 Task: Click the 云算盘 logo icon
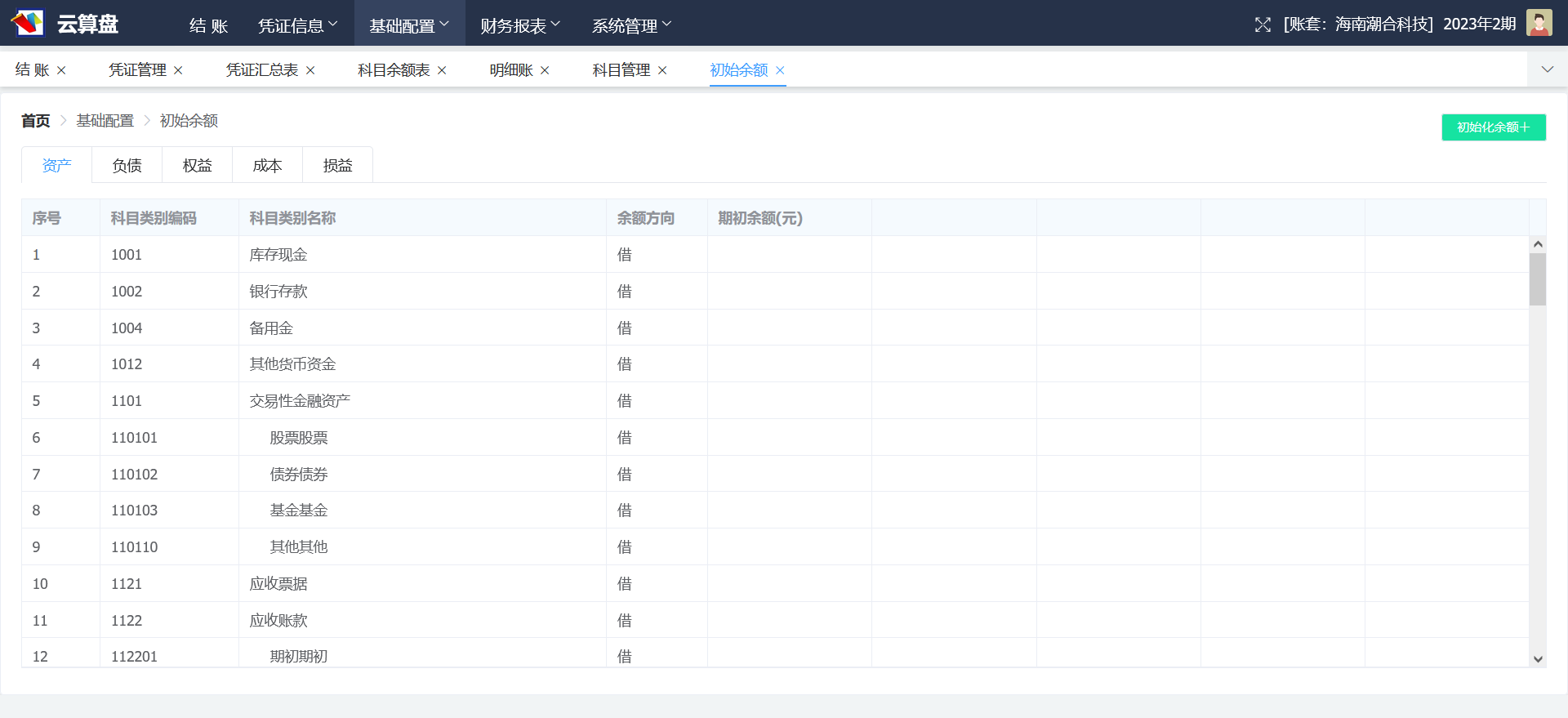point(28,23)
